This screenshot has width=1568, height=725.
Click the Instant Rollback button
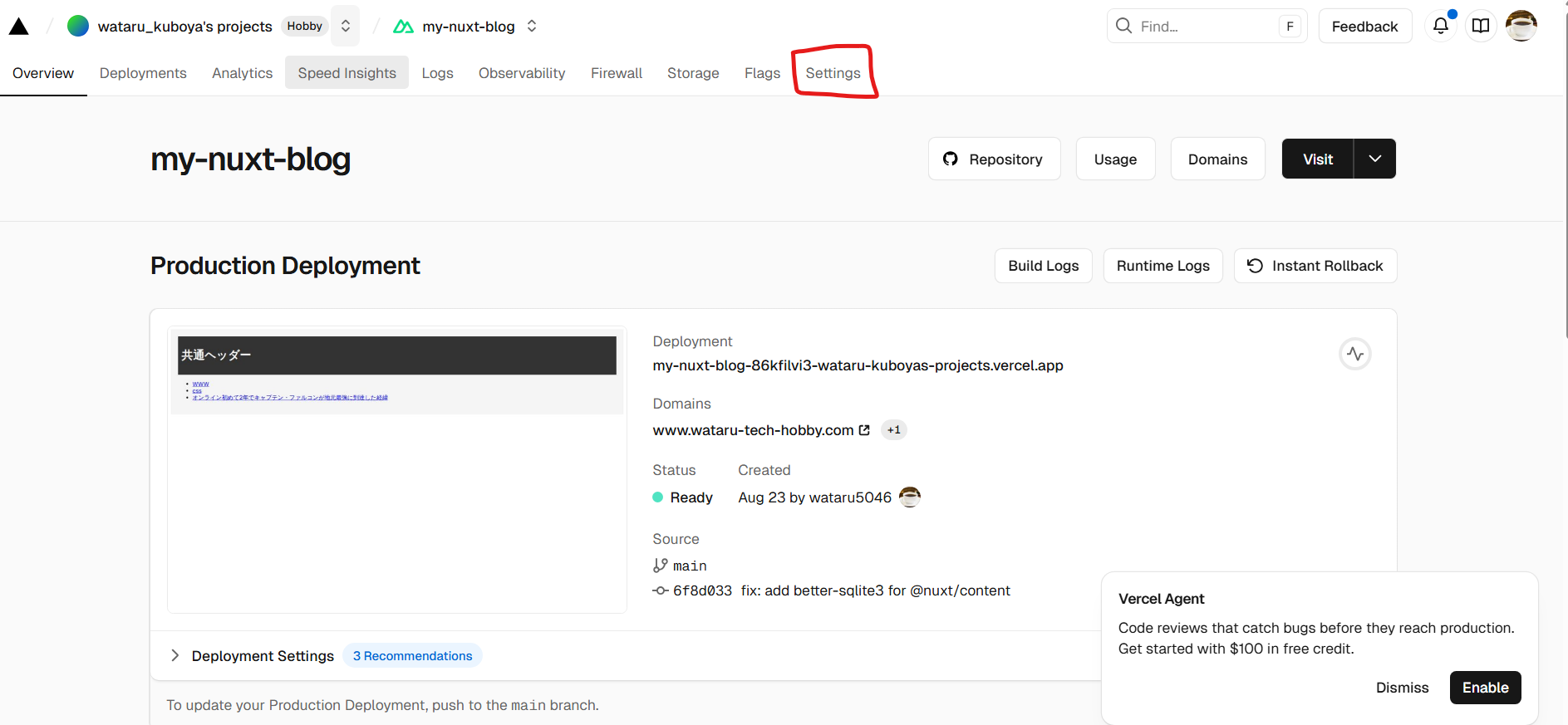1315,266
